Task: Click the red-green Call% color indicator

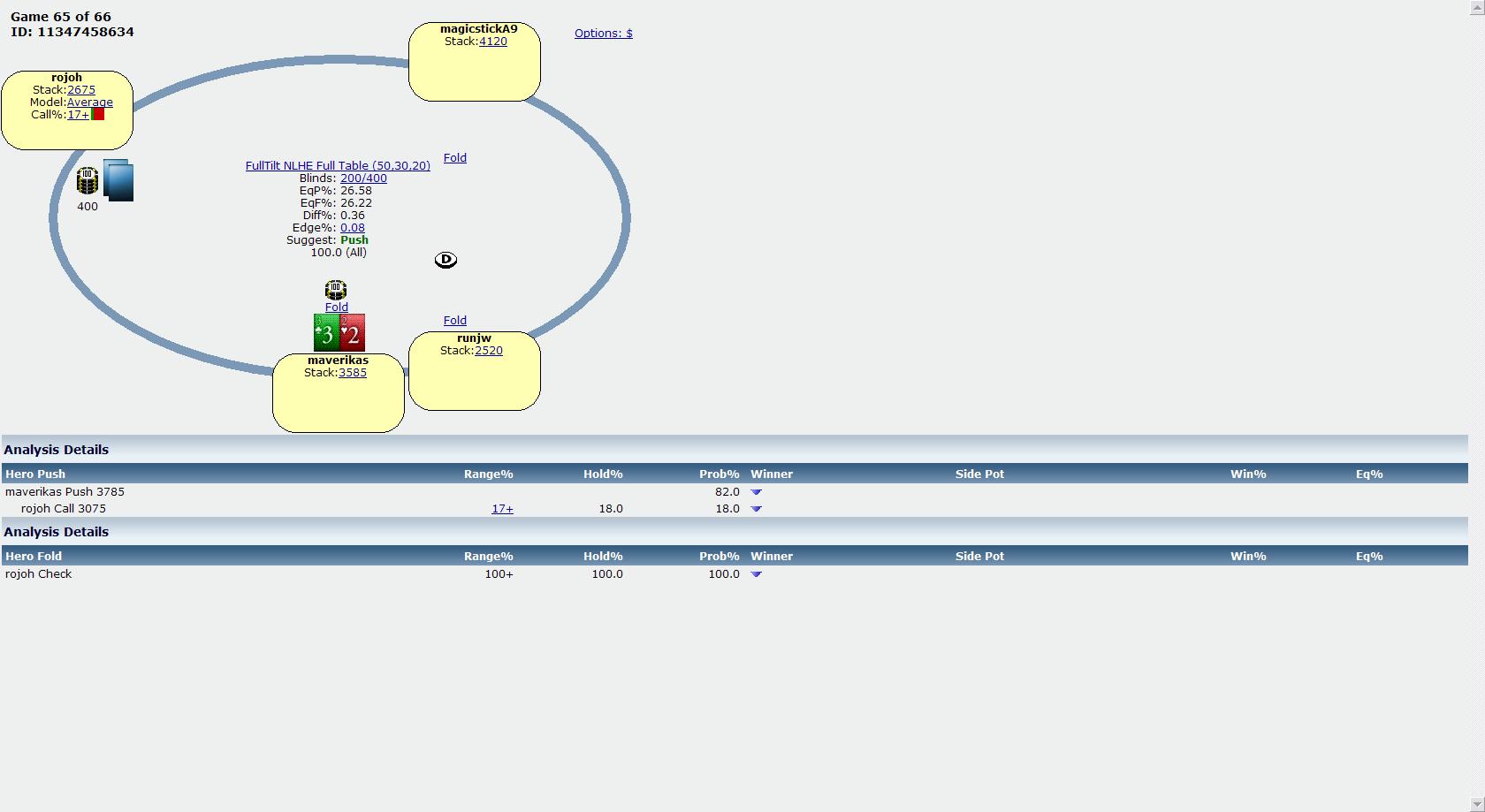Action: [98, 115]
